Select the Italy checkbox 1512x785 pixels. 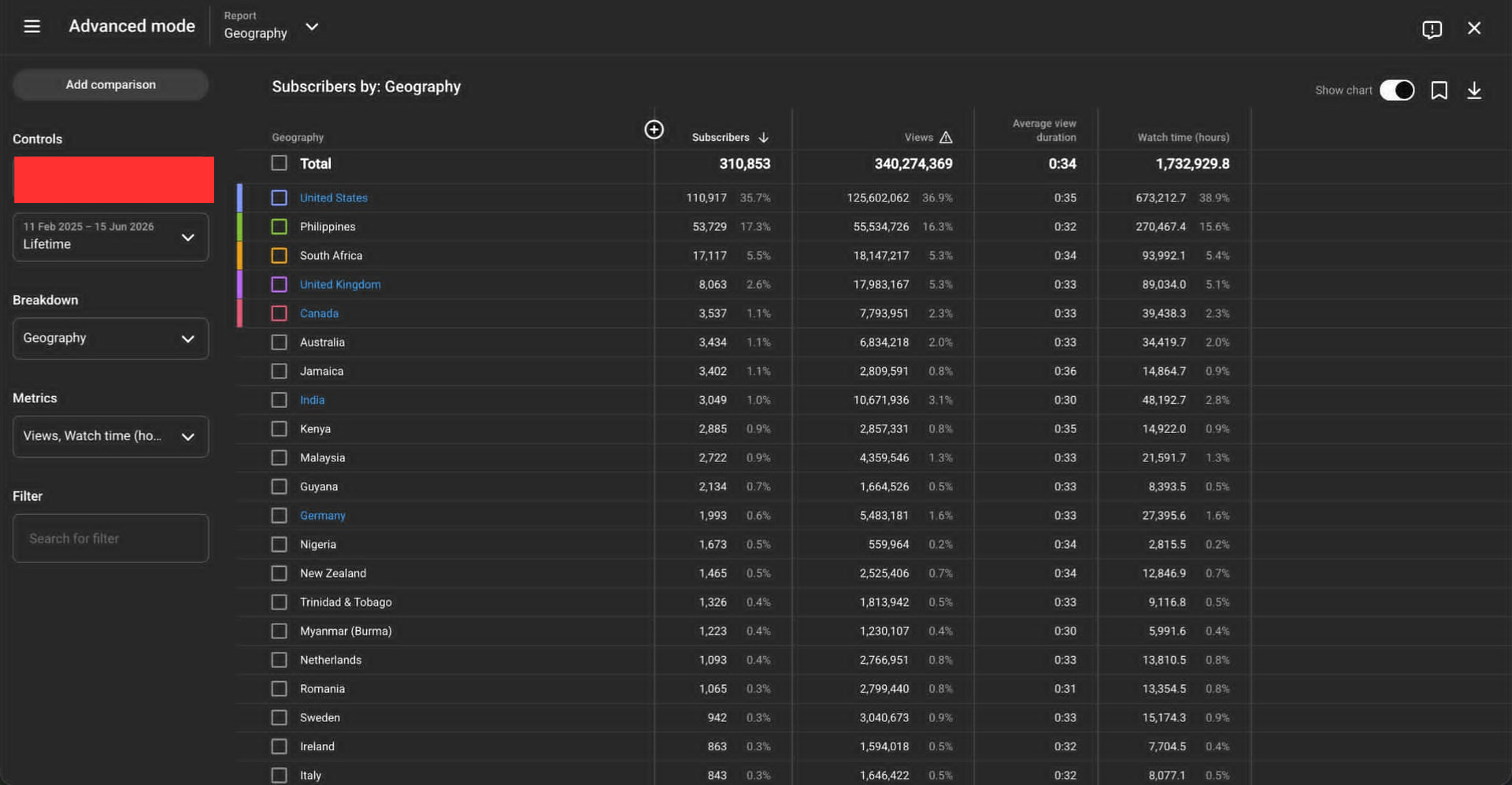(279, 775)
